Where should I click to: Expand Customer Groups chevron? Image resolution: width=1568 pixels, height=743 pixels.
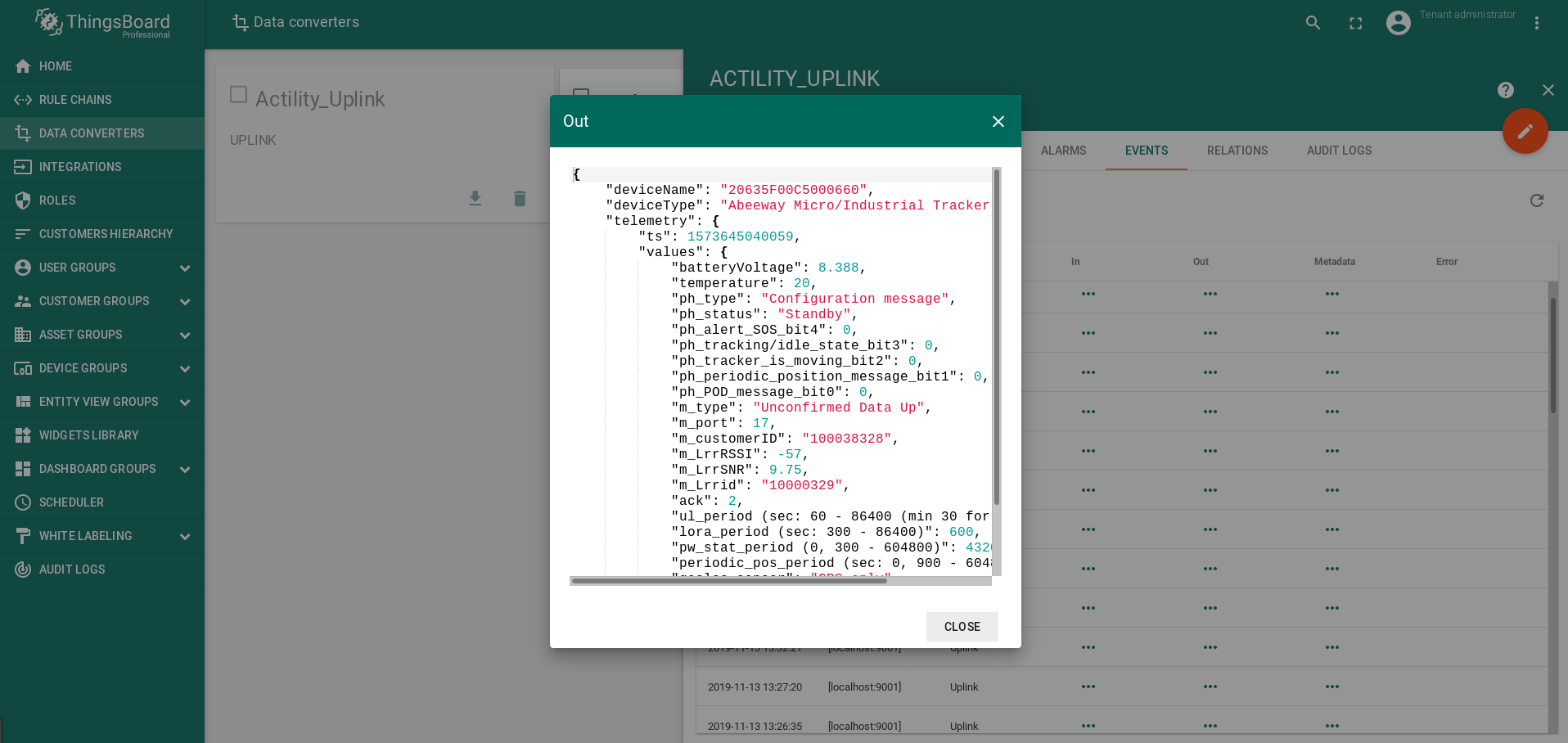click(x=185, y=302)
